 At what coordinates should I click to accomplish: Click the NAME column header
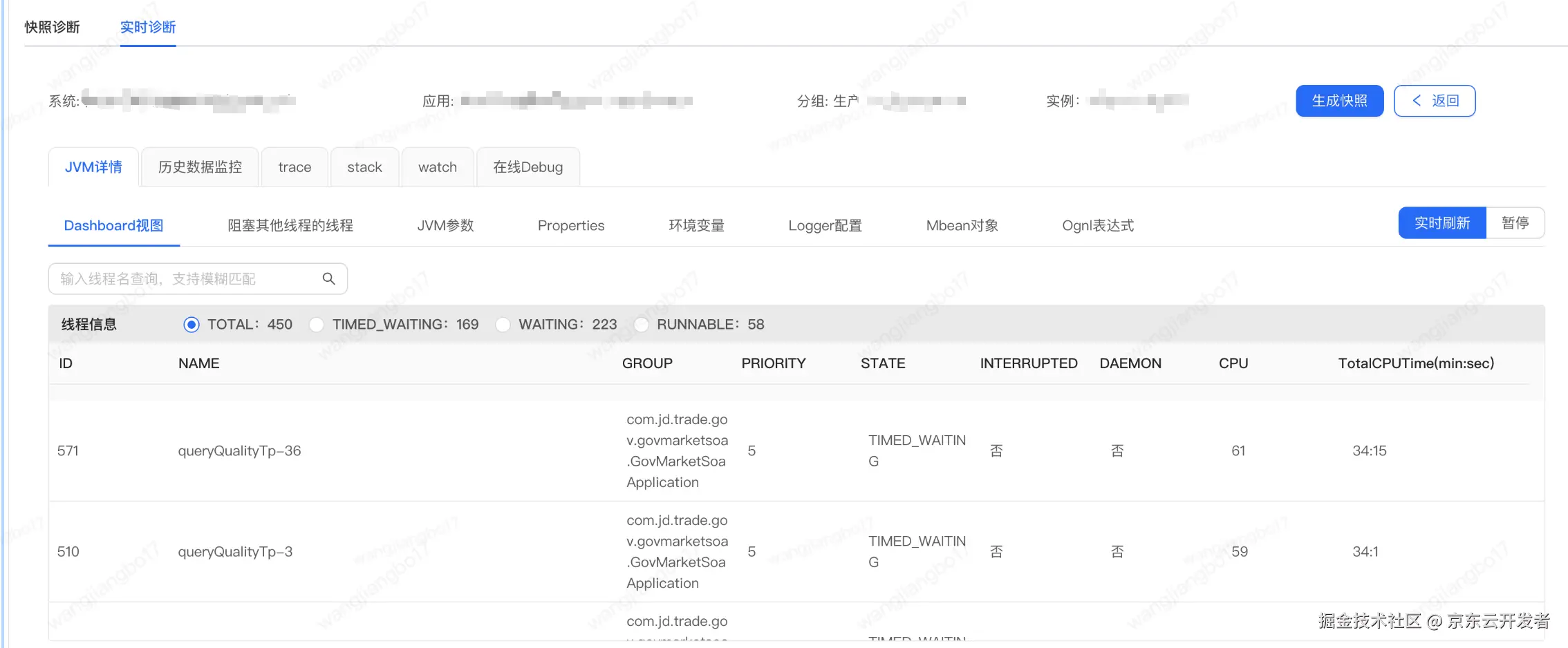[x=198, y=363]
